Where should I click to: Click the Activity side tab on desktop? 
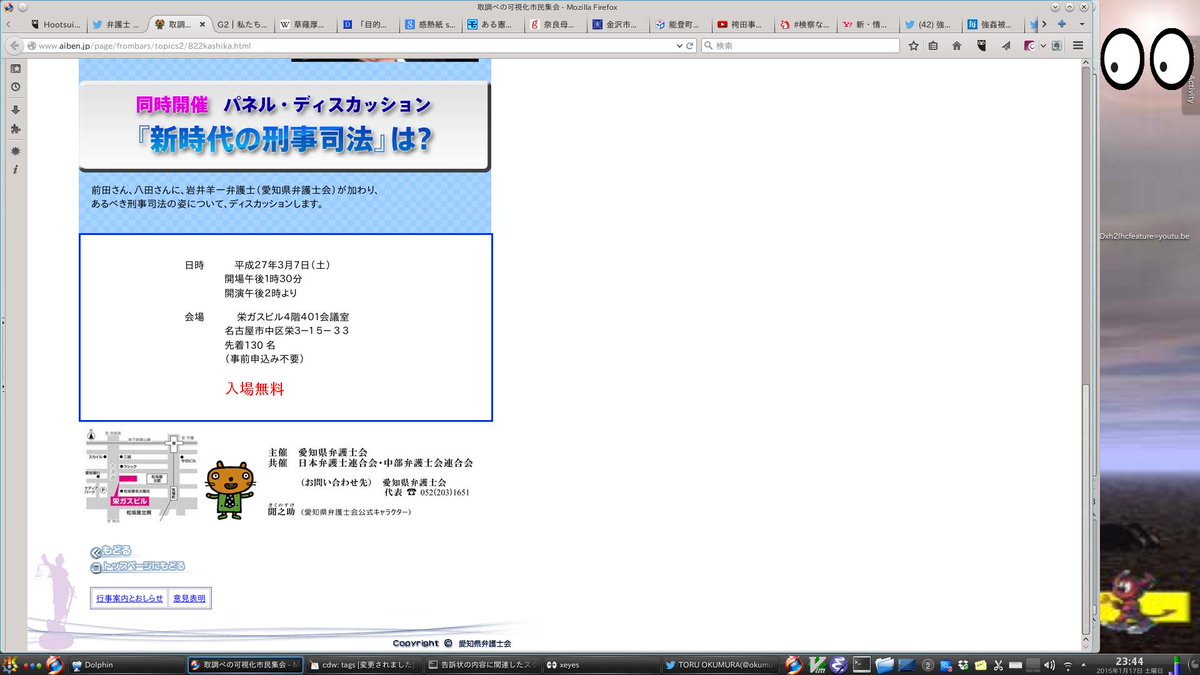1191,90
